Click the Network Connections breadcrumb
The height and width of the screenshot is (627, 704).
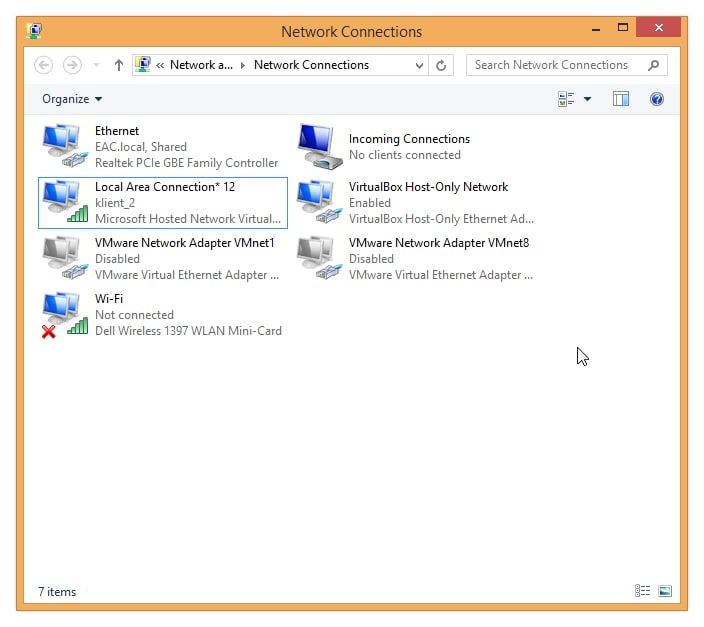click(x=311, y=65)
